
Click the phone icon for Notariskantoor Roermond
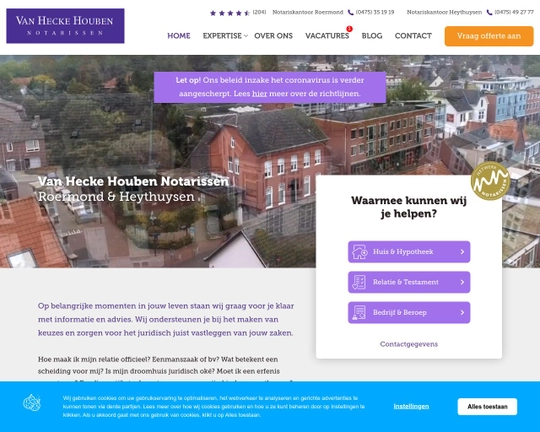[x=351, y=12]
